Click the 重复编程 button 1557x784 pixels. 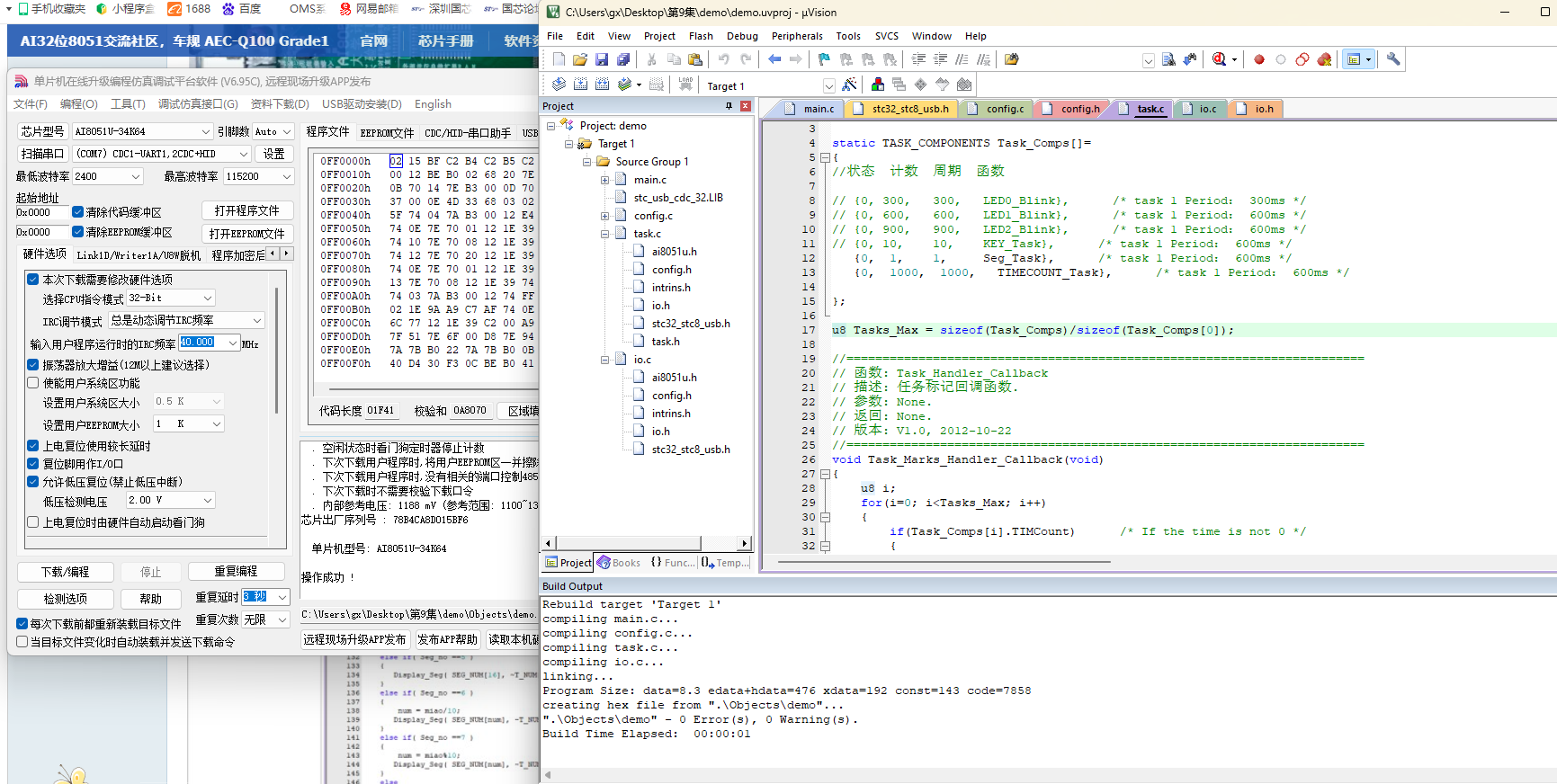(x=237, y=572)
